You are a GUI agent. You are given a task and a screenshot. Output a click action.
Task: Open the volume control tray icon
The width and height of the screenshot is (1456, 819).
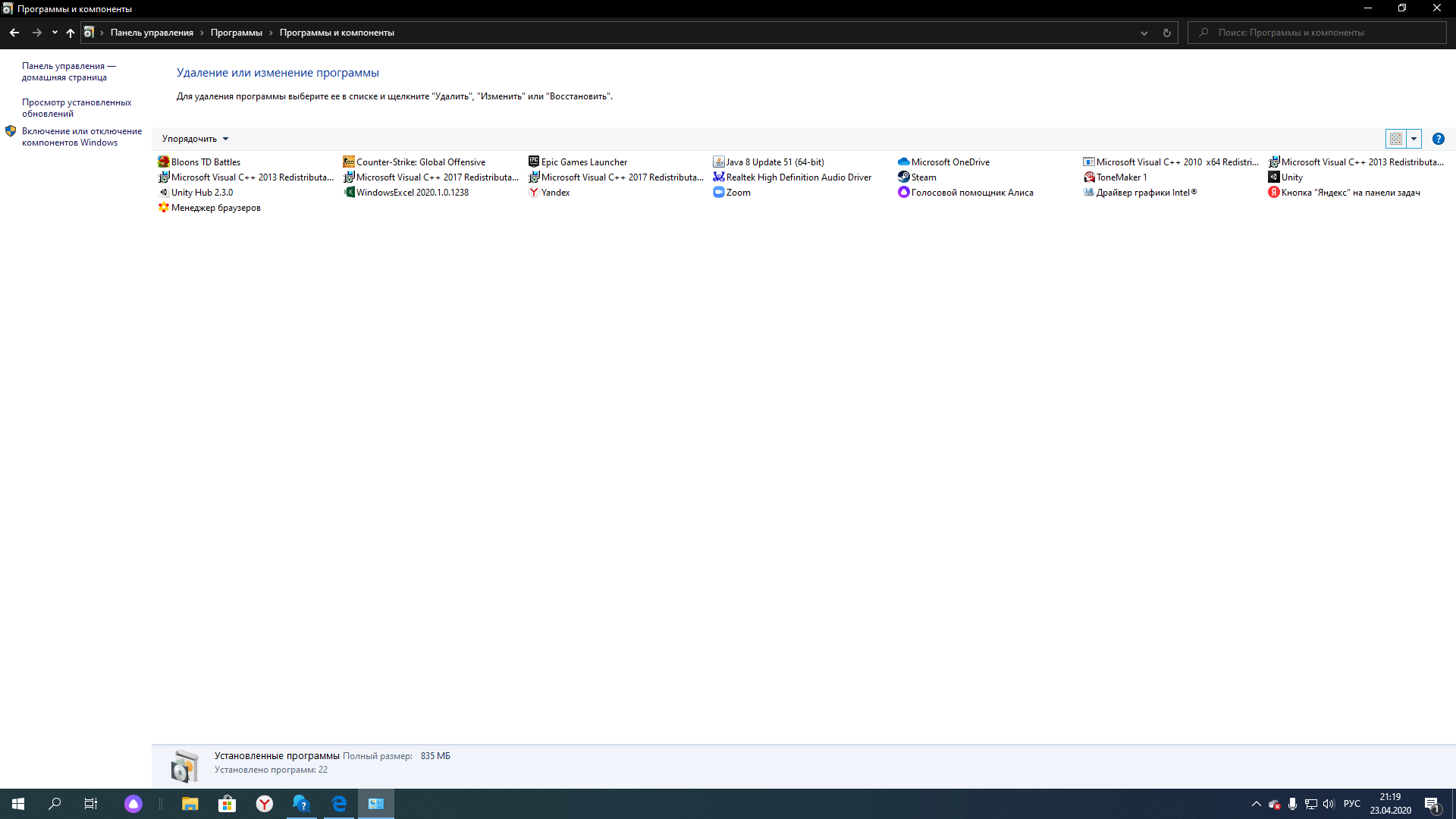[1329, 804]
